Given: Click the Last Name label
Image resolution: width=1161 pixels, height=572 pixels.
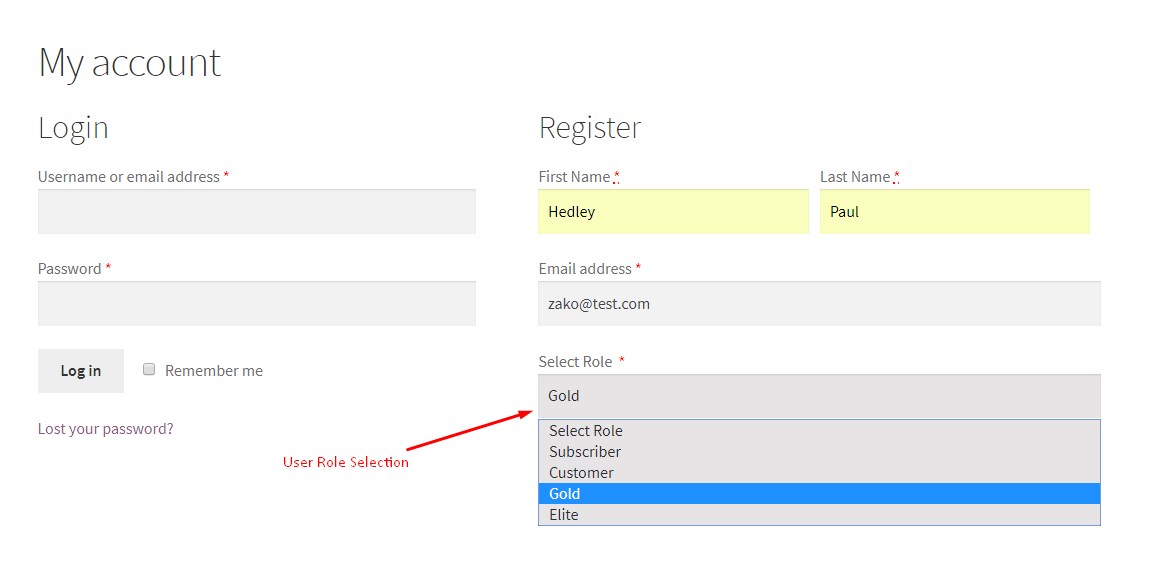Looking at the screenshot, I should tap(854, 176).
